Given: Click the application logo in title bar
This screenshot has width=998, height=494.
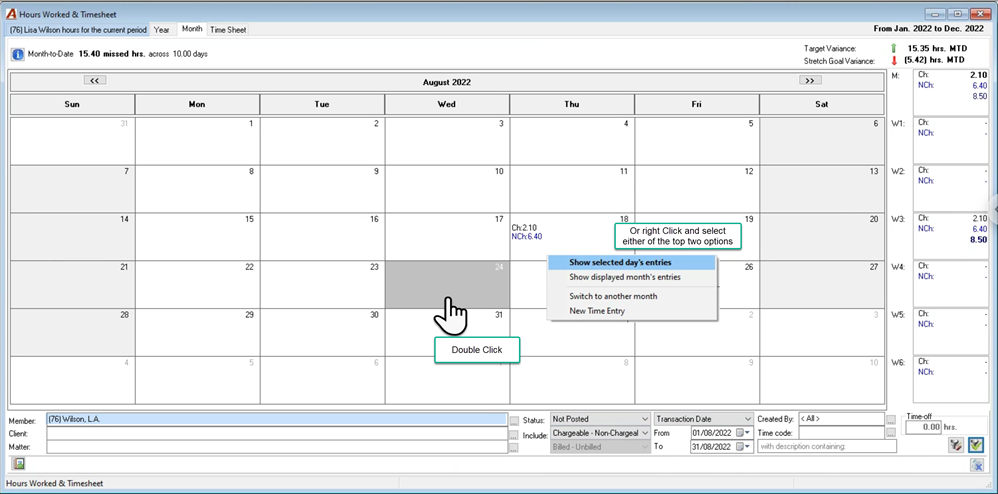Looking at the screenshot, I should (x=11, y=13).
